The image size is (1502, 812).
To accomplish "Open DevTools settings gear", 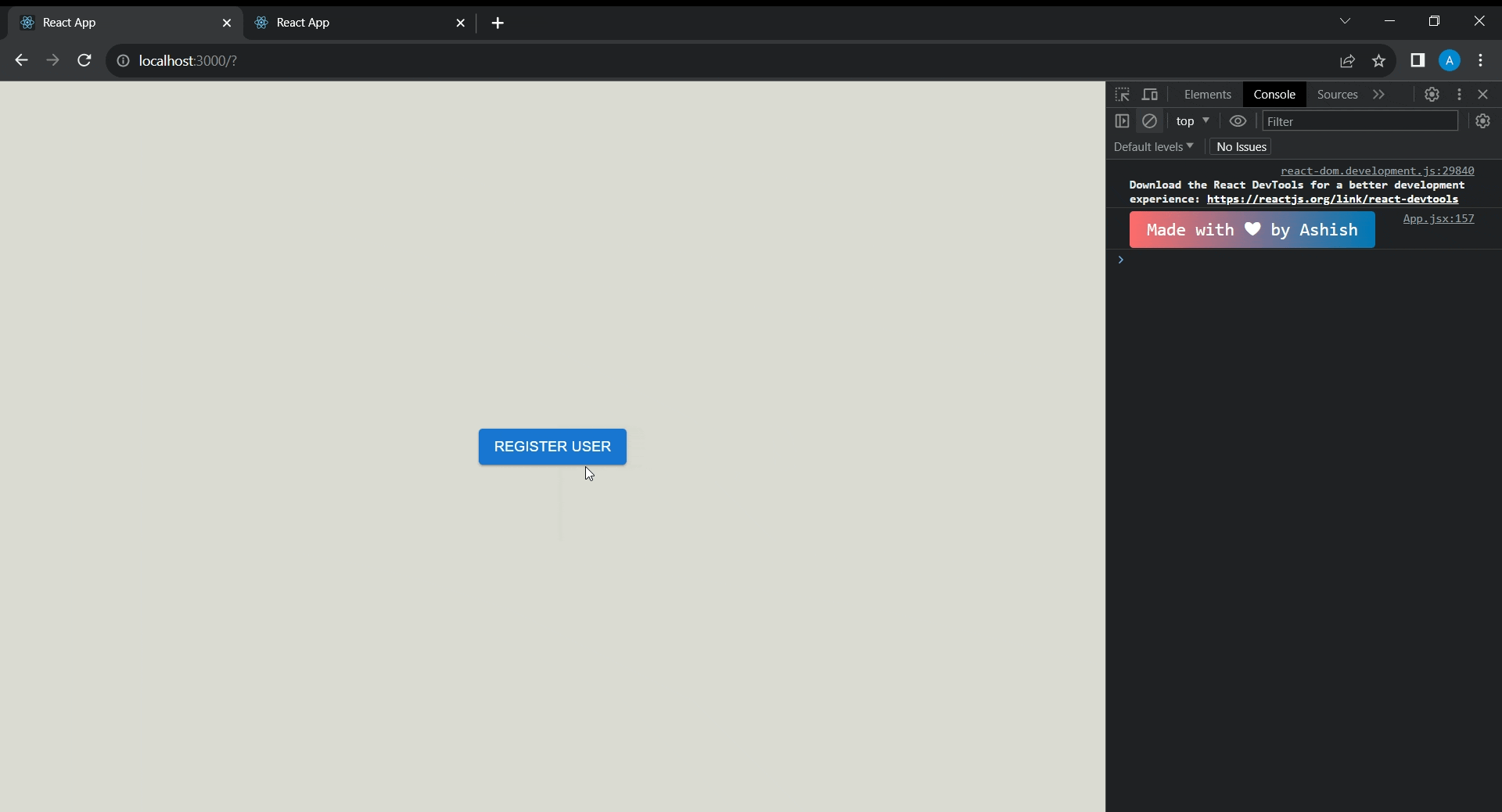I will click(1432, 95).
